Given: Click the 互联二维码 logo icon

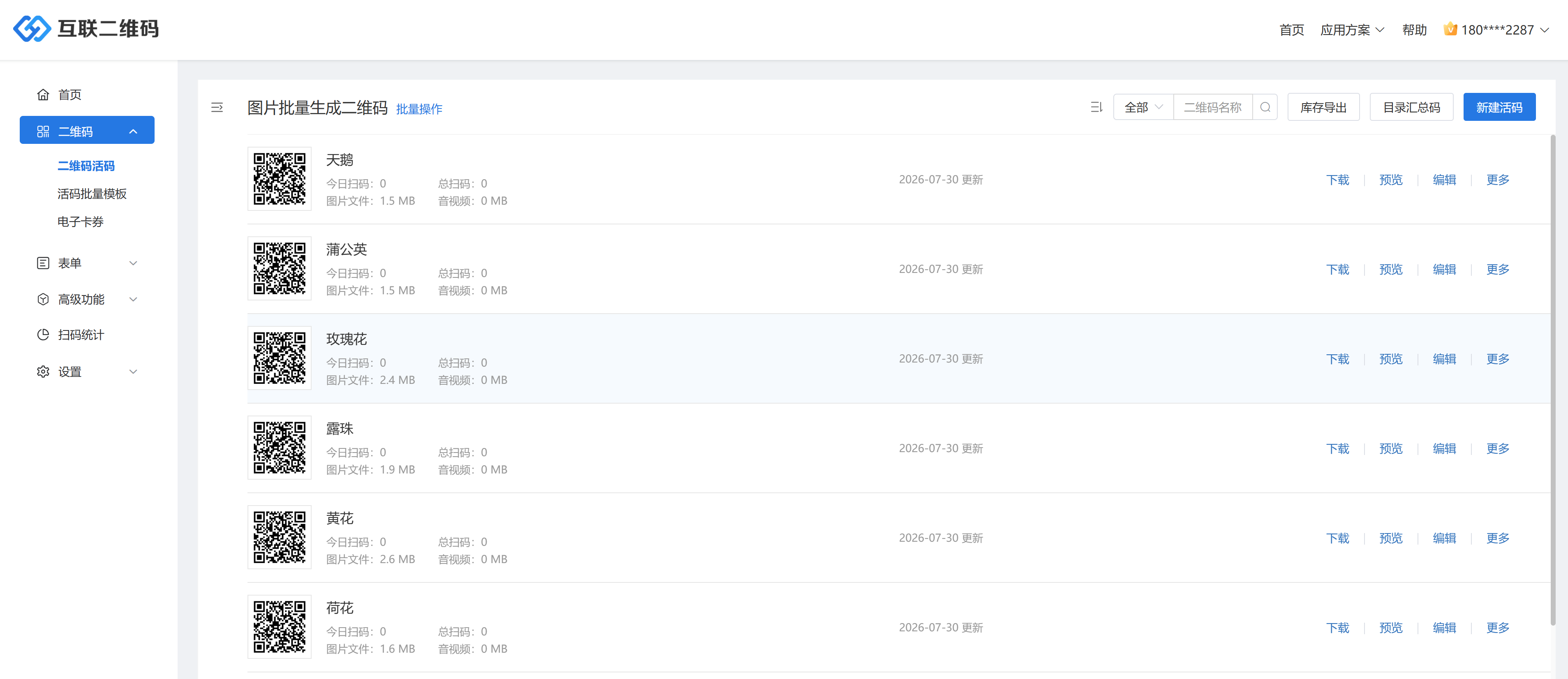Looking at the screenshot, I should coord(32,29).
